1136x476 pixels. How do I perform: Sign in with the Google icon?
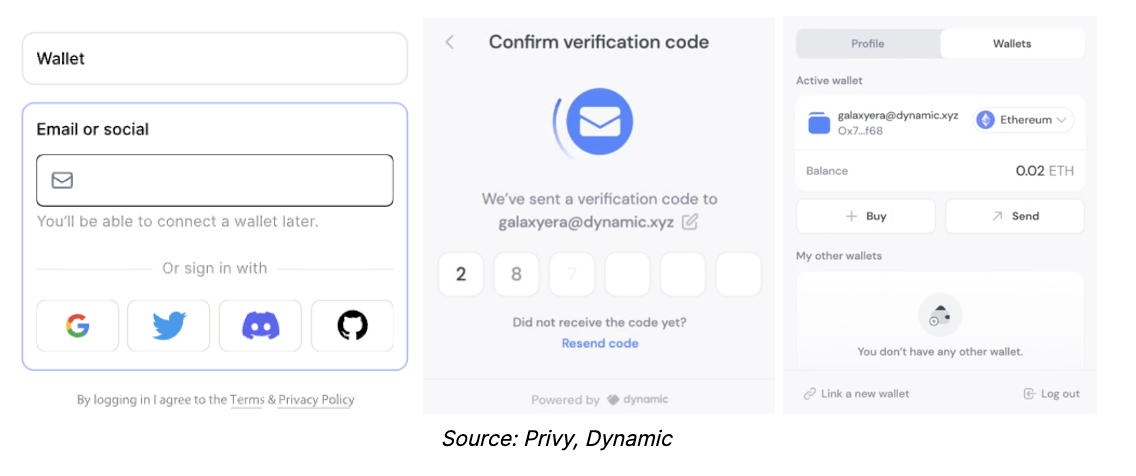click(x=78, y=326)
